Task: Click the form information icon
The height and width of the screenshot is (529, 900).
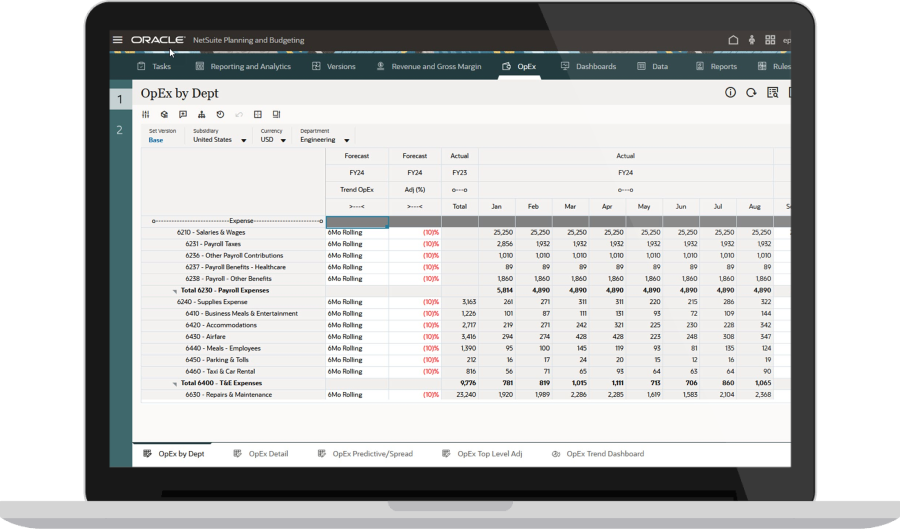Action: click(x=730, y=92)
